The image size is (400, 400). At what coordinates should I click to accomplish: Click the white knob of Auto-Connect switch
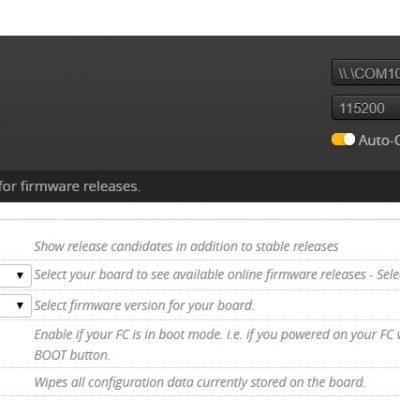[x=349, y=139]
